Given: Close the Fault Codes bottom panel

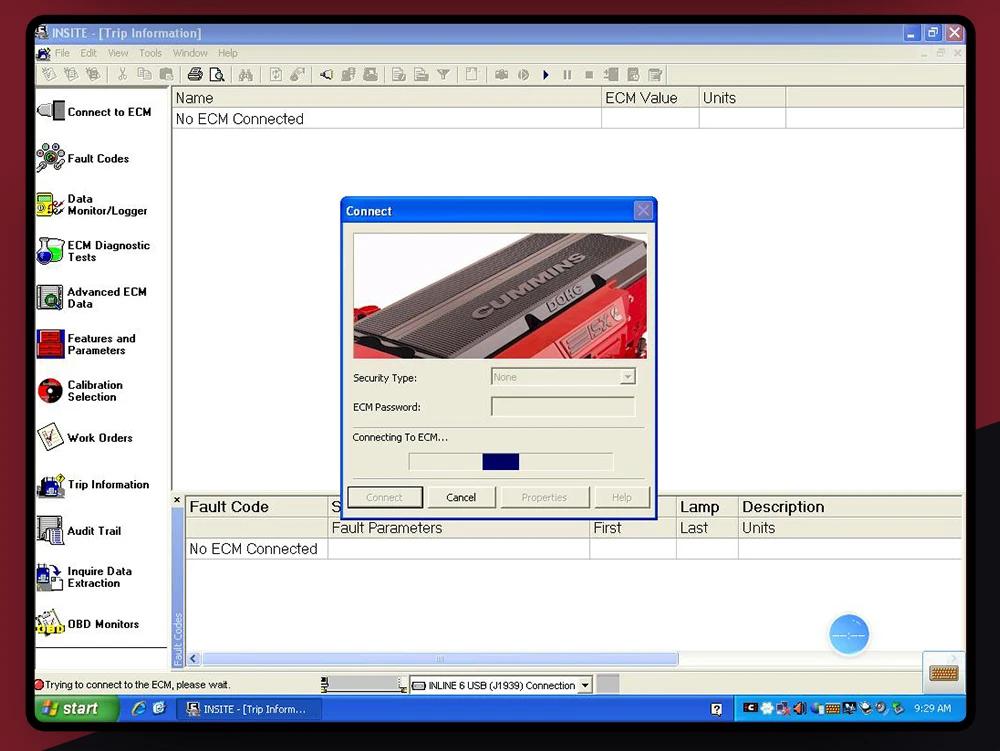Looking at the screenshot, I should pos(177,500).
